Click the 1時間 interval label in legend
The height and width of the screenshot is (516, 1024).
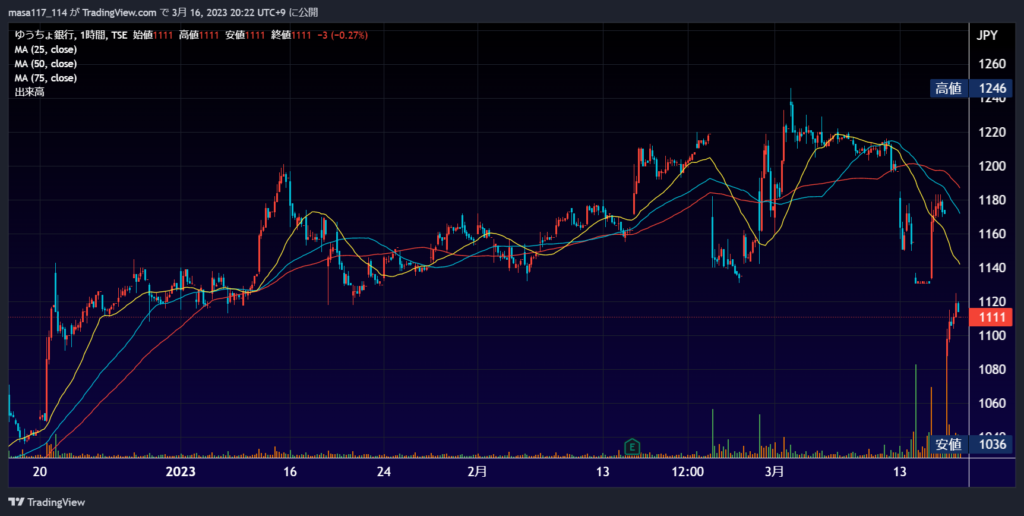pyautogui.click(x=91, y=35)
